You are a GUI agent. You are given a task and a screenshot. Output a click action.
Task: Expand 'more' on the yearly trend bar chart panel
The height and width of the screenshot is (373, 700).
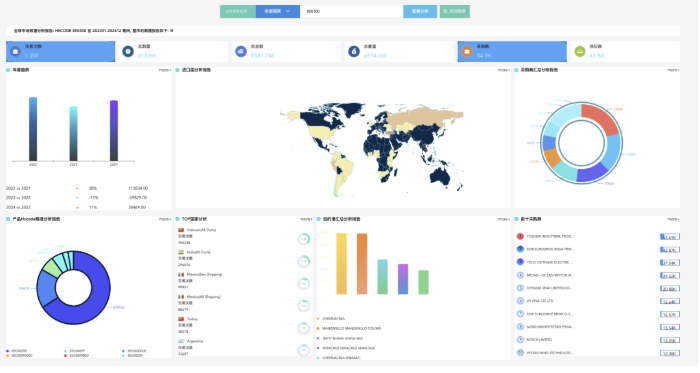click(x=165, y=70)
